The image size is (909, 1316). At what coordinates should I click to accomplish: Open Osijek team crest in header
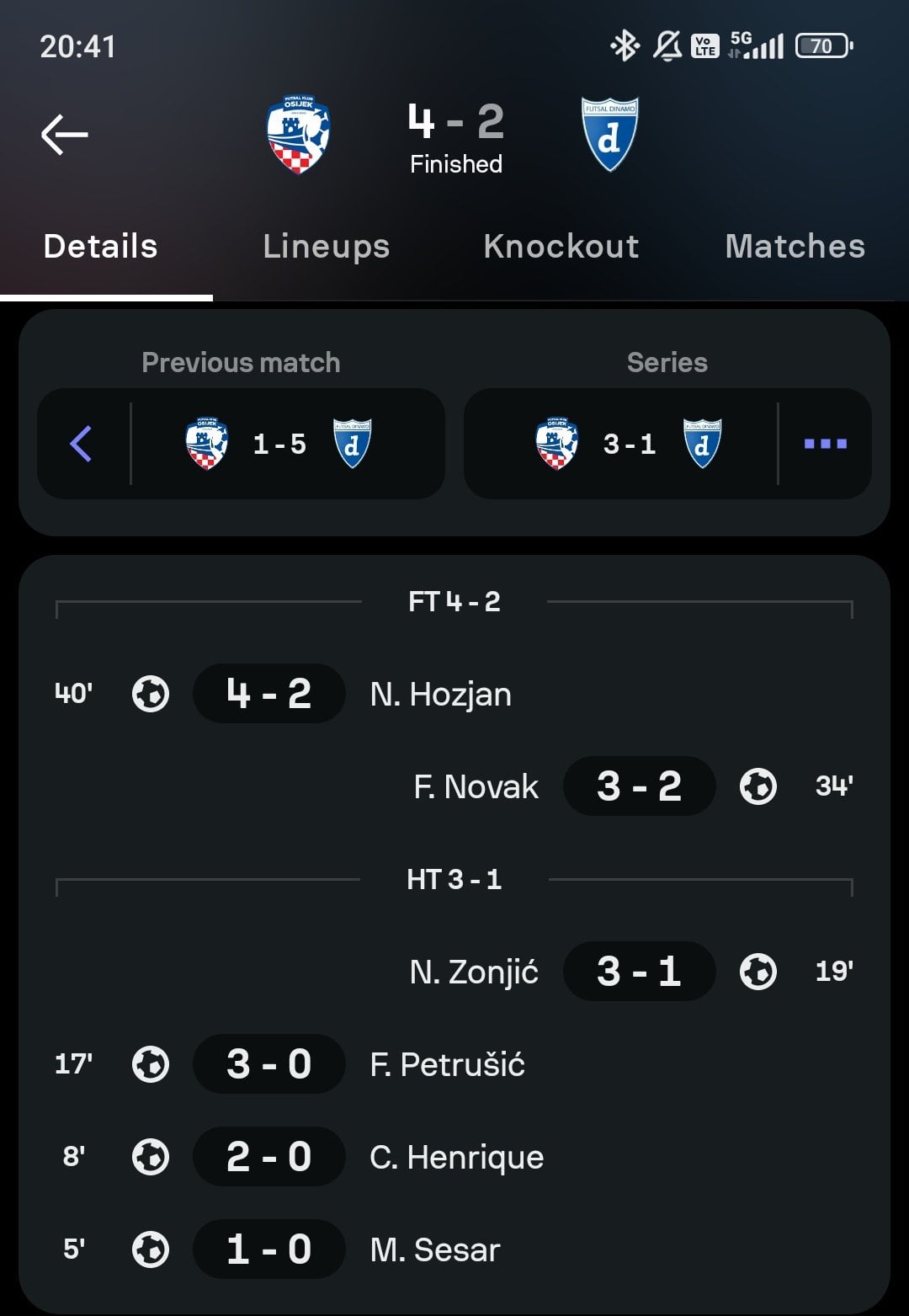pyautogui.click(x=298, y=135)
